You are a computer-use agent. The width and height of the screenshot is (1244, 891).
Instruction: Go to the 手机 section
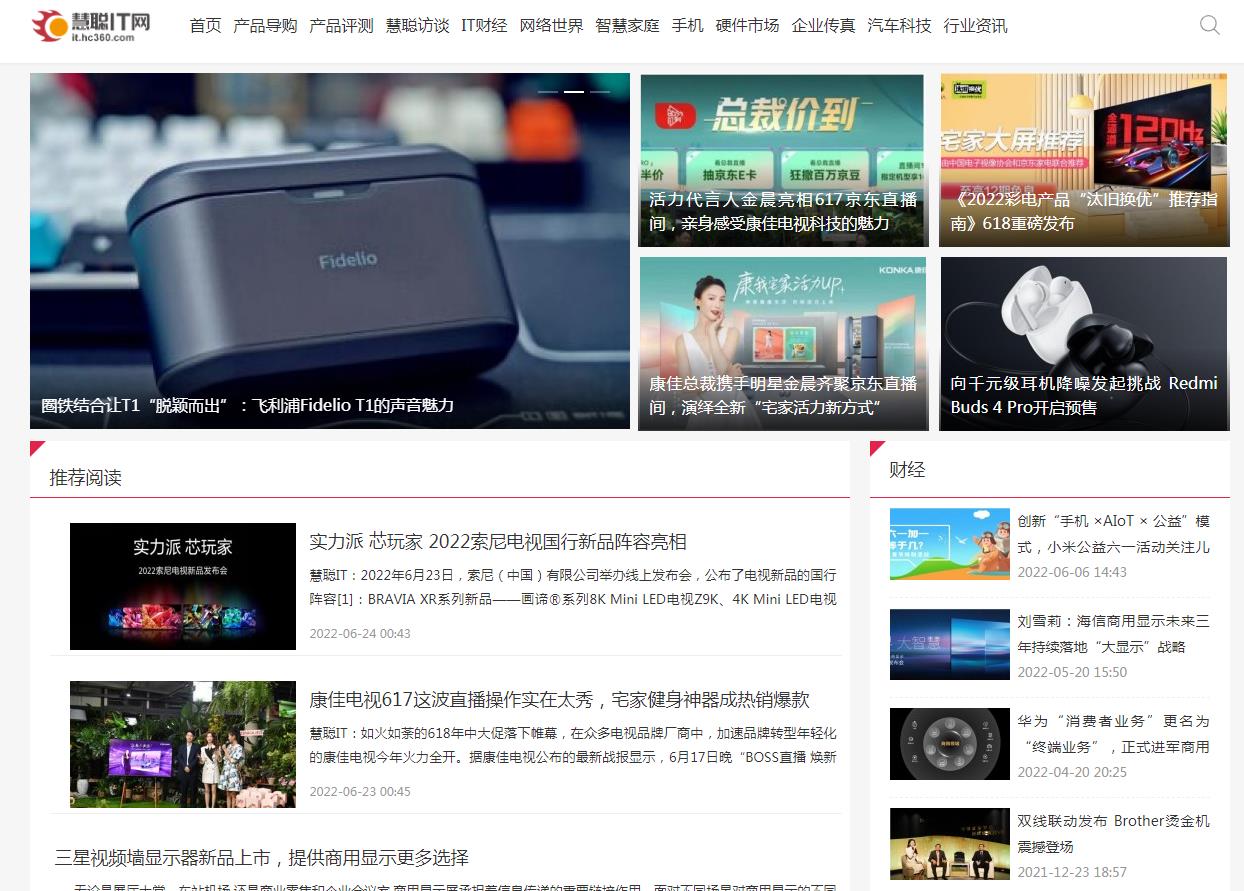tap(687, 26)
